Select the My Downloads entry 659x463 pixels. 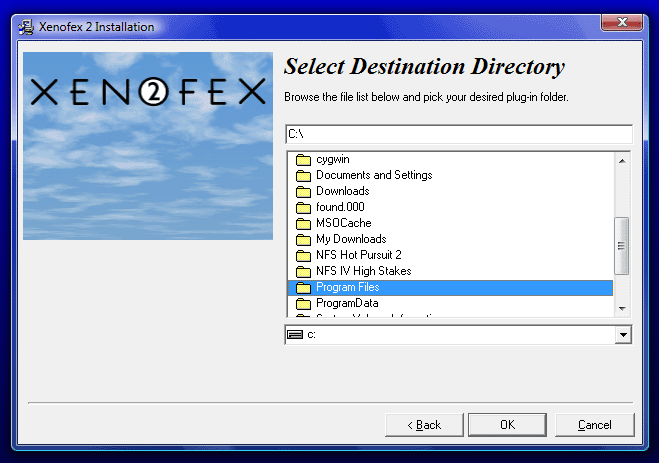(351, 239)
